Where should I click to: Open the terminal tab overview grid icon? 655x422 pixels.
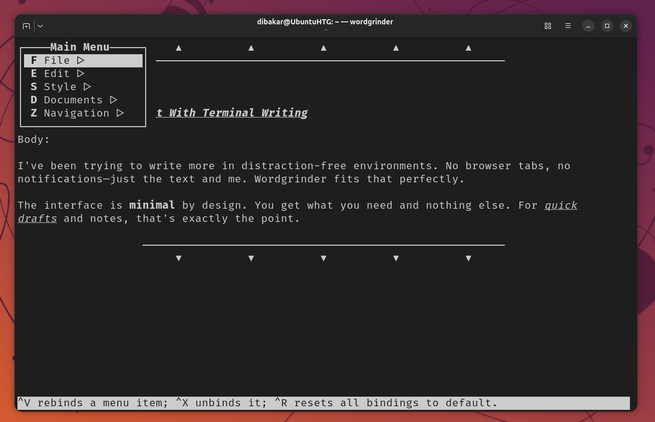click(548, 26)
